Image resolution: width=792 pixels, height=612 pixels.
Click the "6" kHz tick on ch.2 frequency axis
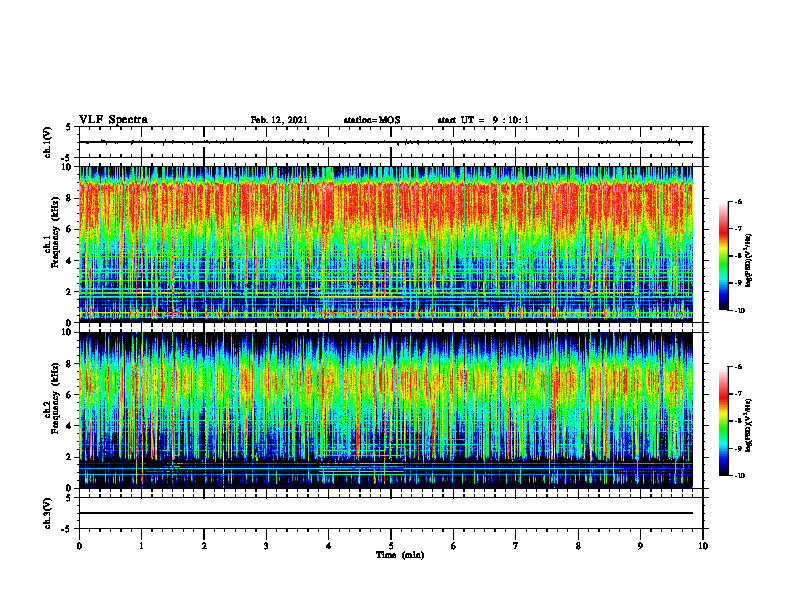coord(70,395)
